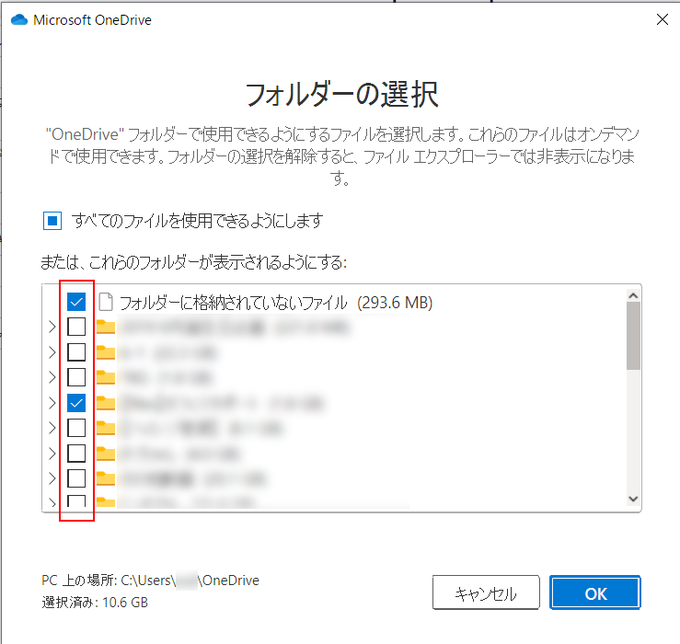
Task: Click the フォルダーの選択 heading
Action: pos(342,95)
